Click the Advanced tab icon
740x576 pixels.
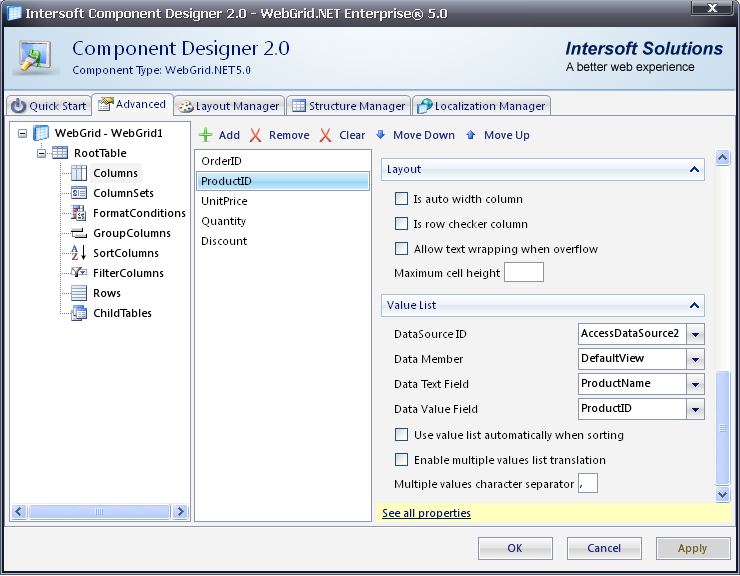[105, 104]
